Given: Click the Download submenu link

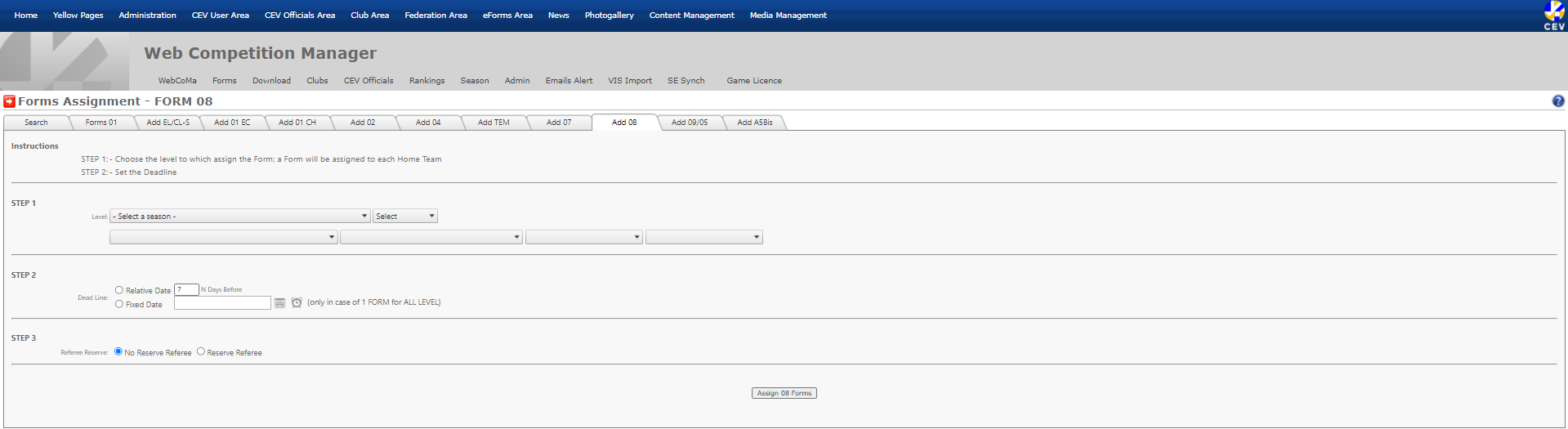Looking at the screenshot, I should point(271,81).
